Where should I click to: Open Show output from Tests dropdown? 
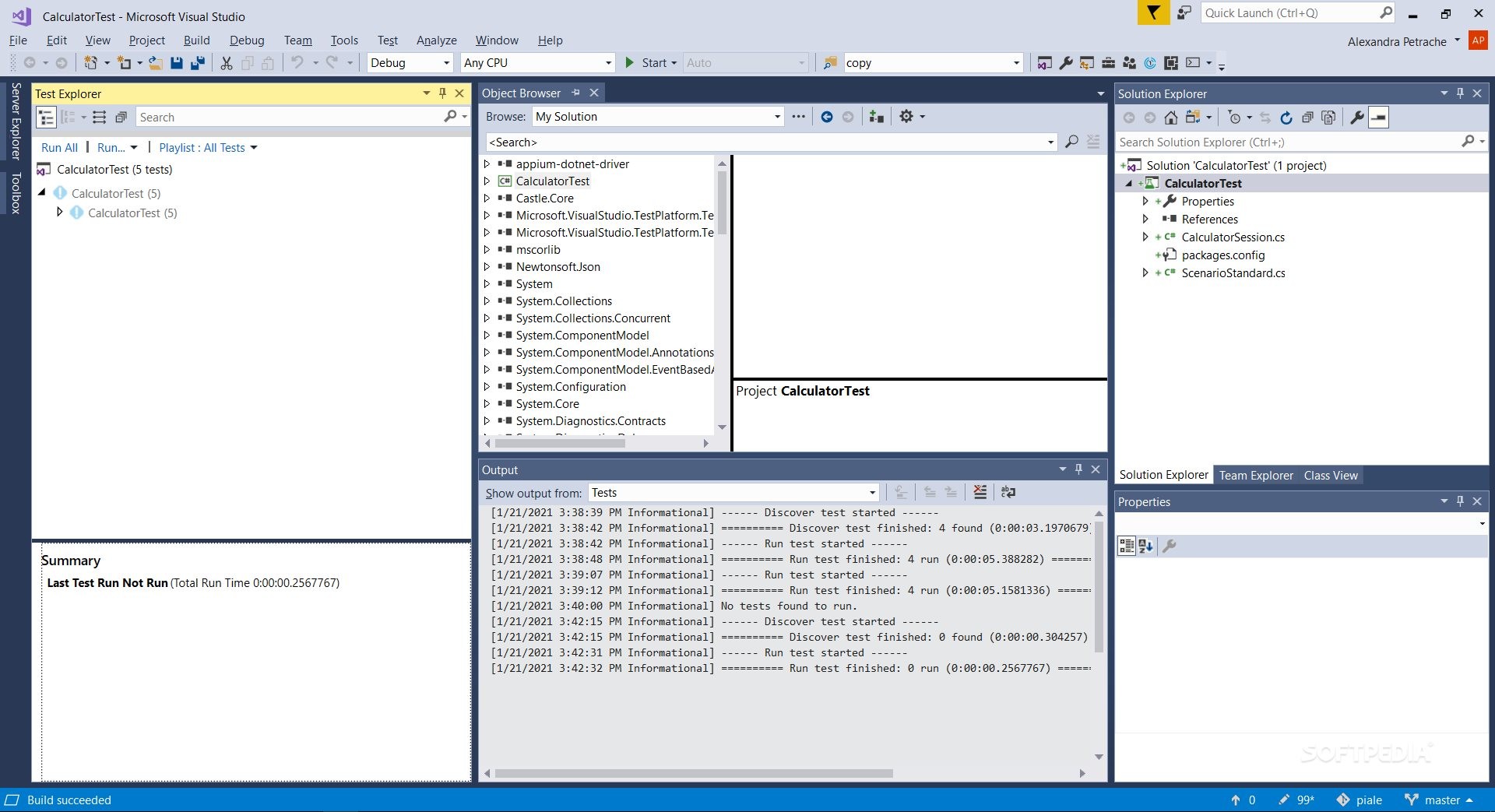(733, 492)
